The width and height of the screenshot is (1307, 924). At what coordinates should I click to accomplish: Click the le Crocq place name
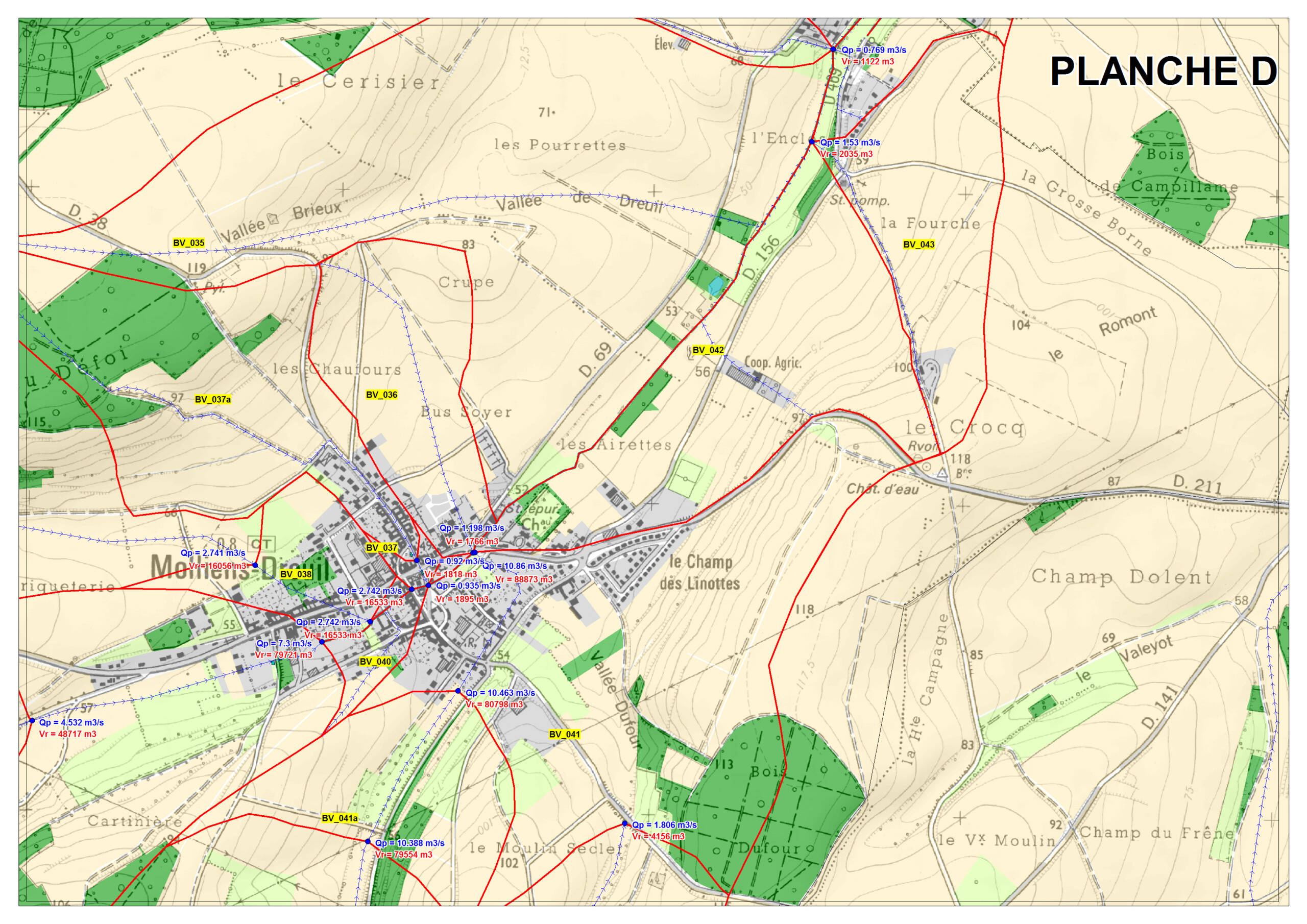click(x=965, y=428)
